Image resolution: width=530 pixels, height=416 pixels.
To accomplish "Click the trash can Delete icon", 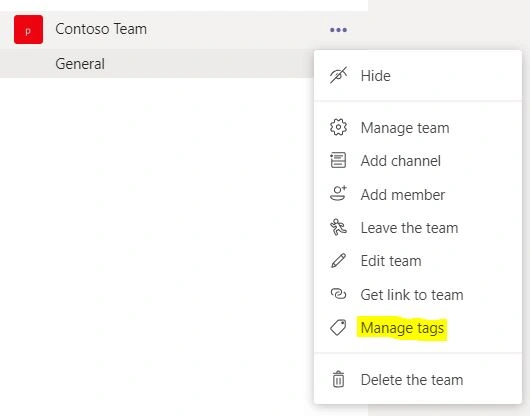I will (338, 379).
